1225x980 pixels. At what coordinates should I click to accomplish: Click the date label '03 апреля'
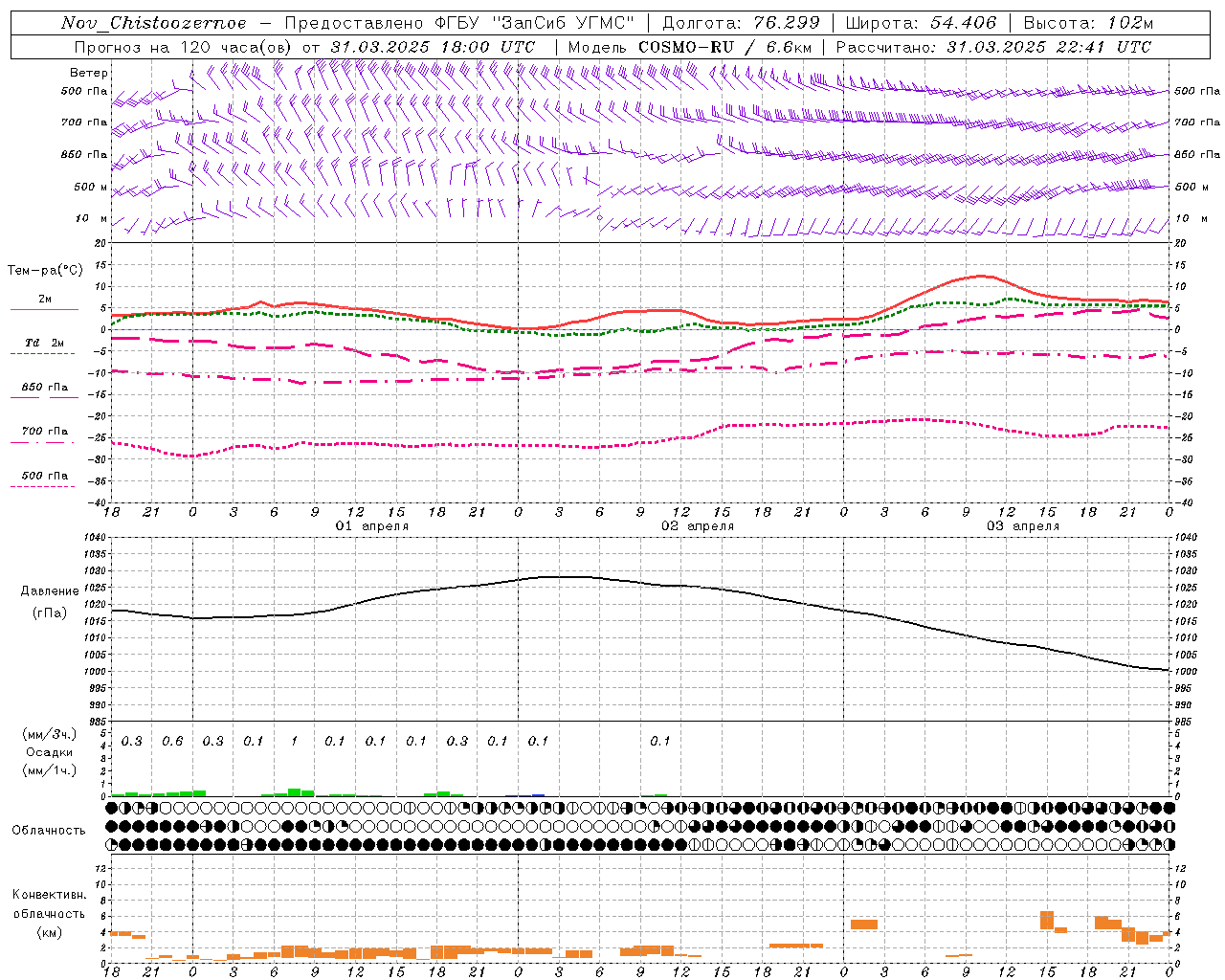click(1023, 526)
